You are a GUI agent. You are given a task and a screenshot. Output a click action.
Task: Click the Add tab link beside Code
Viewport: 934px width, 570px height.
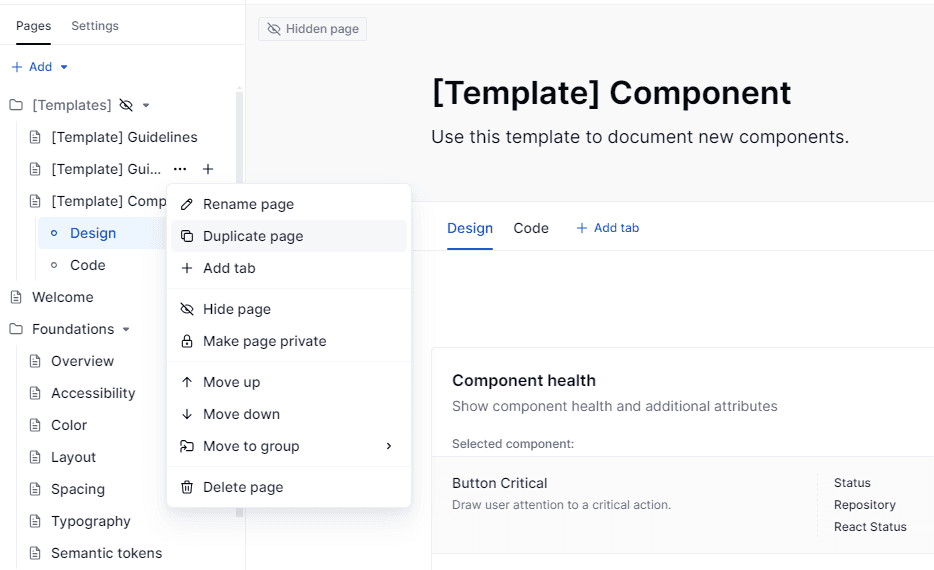[x=608, y=228]
